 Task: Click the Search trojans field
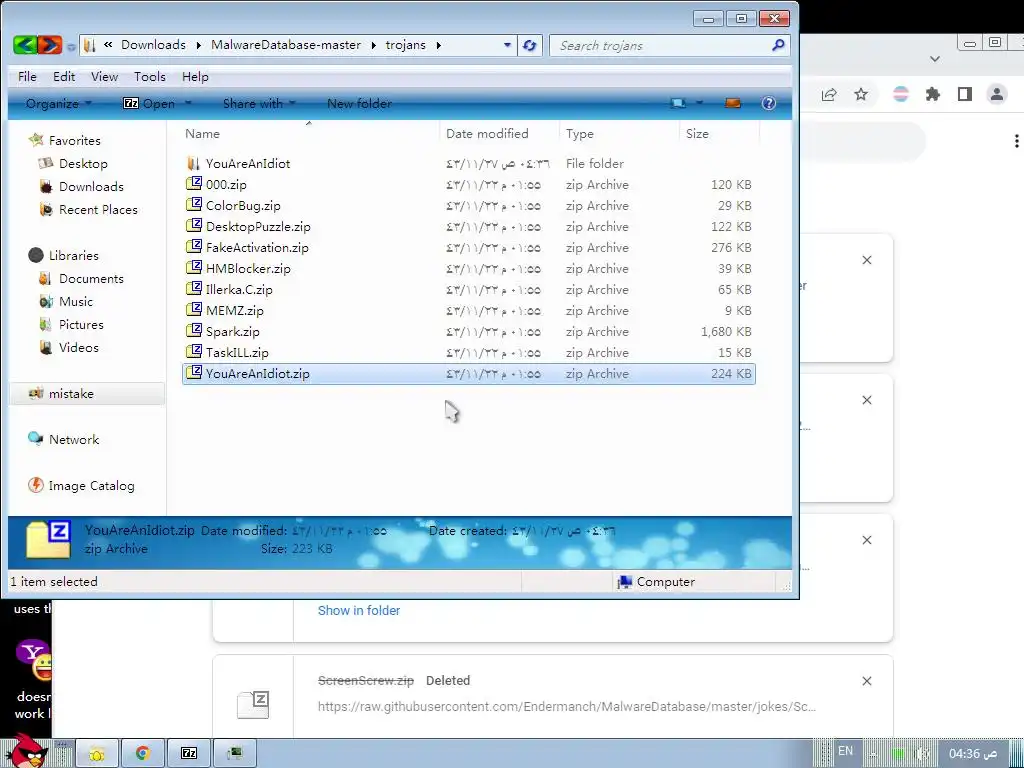click(x=660, y=45)
